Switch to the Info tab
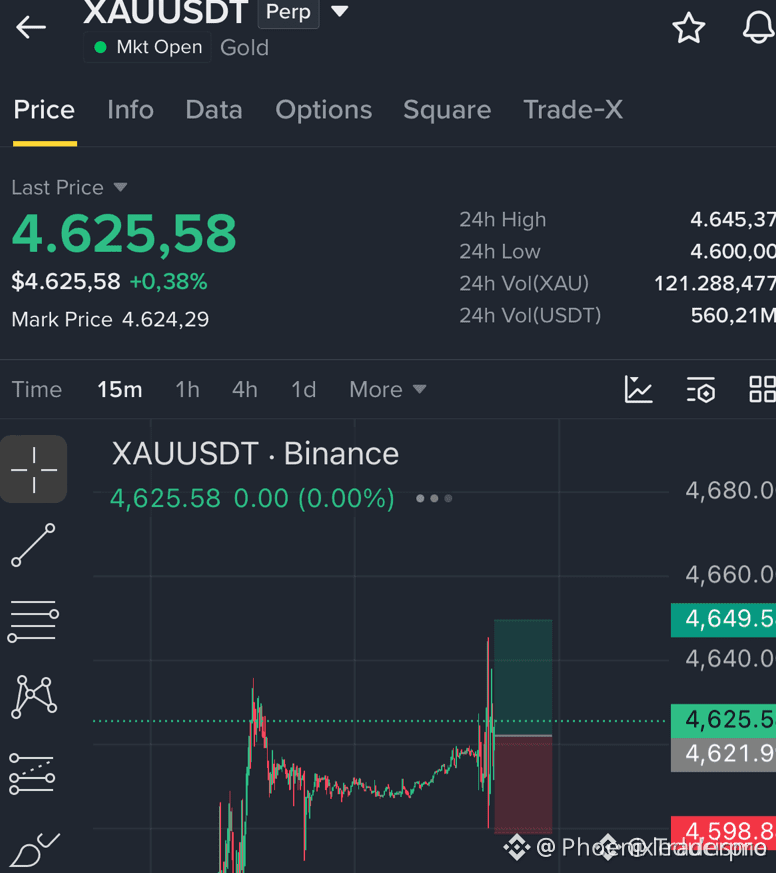Image resolution: width=776 pixels, height=873 pixels. (130, 110)
